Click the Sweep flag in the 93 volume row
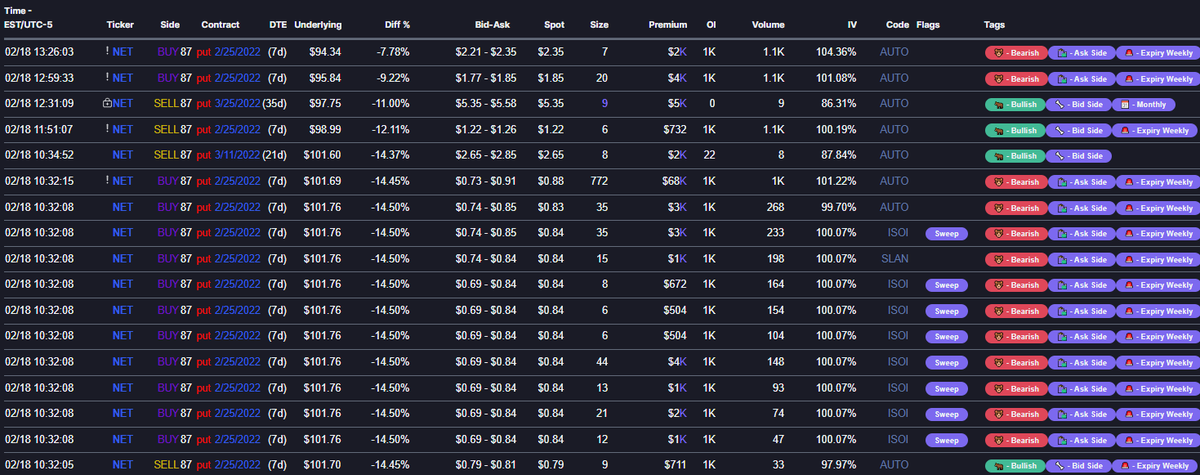The width and height of the screenshot is (1200, 475). [x=946, y=388]
